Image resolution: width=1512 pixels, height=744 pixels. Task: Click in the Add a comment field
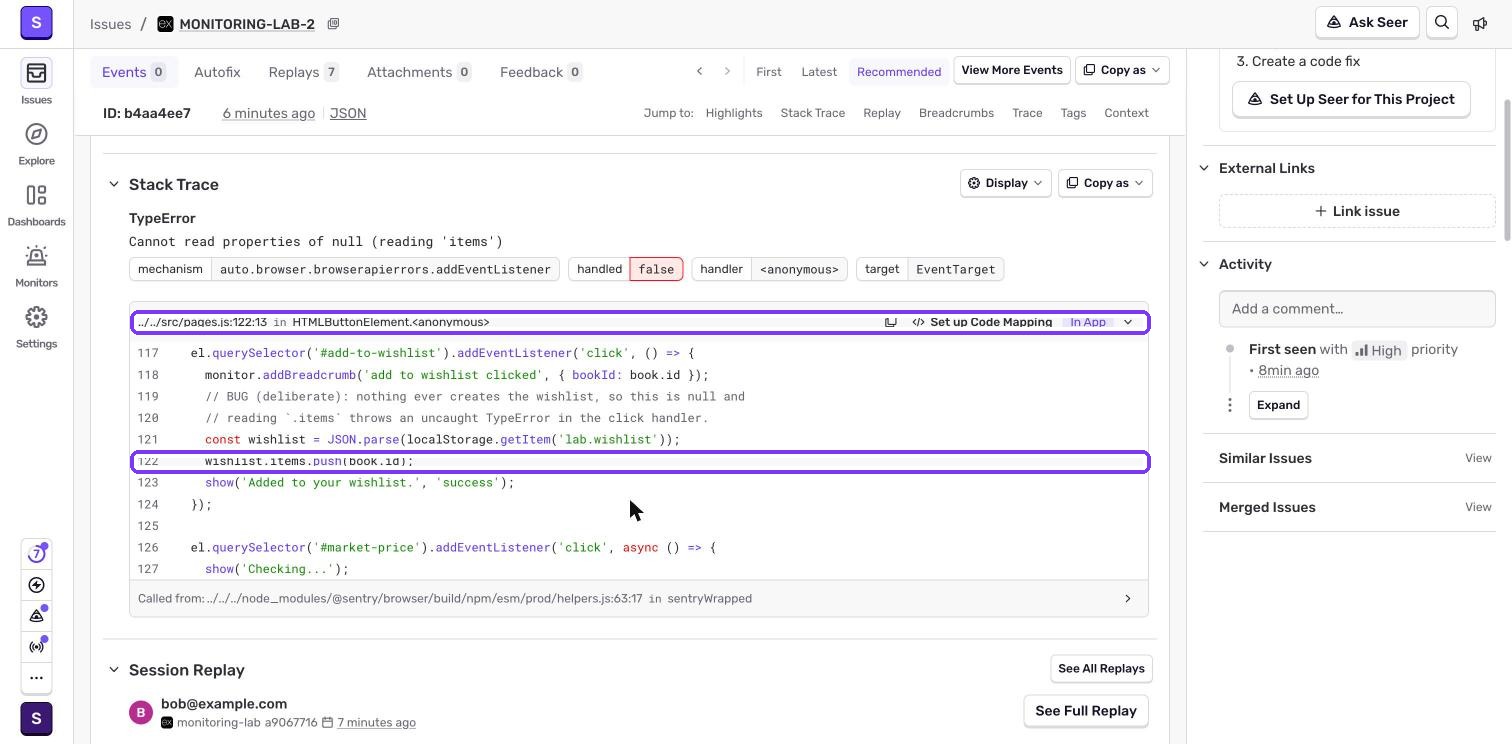point(1357,309)
